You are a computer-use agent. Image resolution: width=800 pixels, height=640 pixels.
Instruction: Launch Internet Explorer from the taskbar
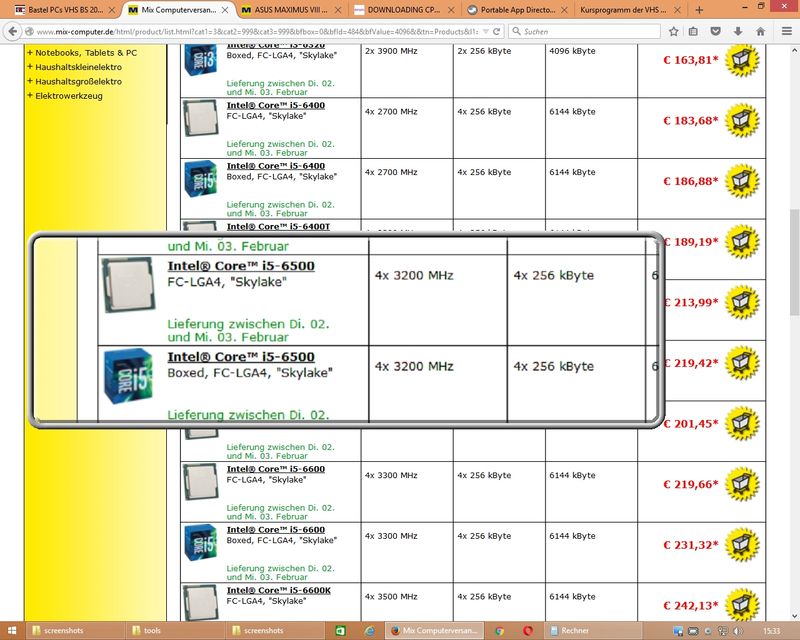[x=369, y=631]
